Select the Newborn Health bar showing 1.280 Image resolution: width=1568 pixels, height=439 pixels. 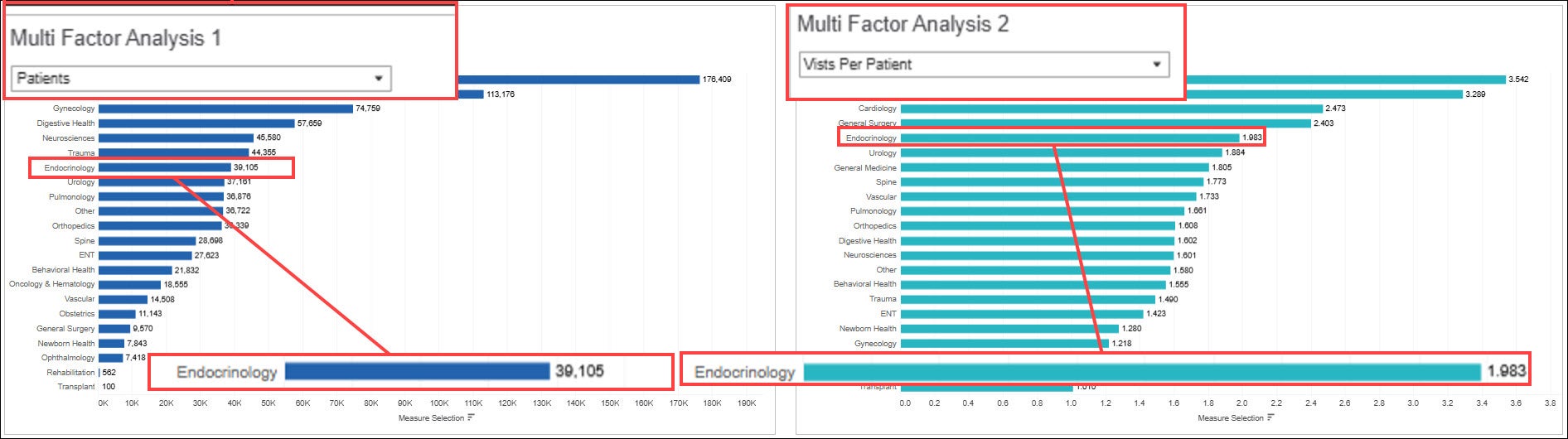click(x=1009, y=329)
